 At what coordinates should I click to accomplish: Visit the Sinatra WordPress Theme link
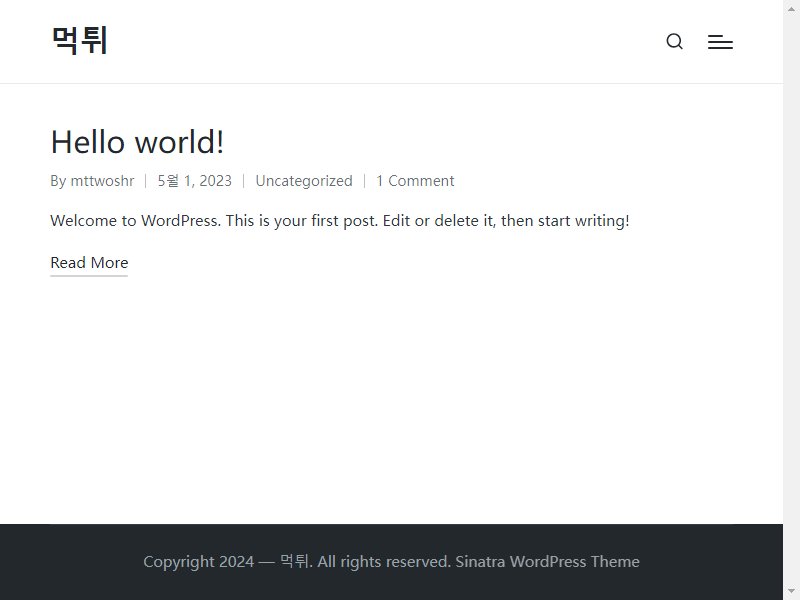pos(547,562)
